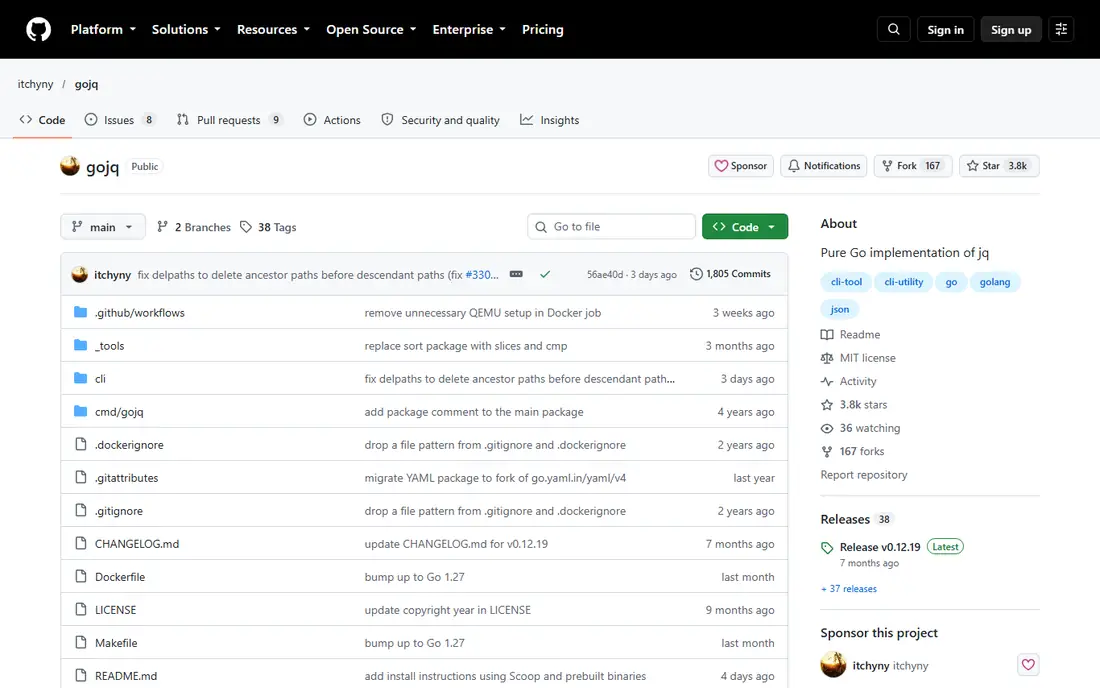The image size is (1100, 688).
Task: Expand the Resources menu
Action: [x=273, y=29]
